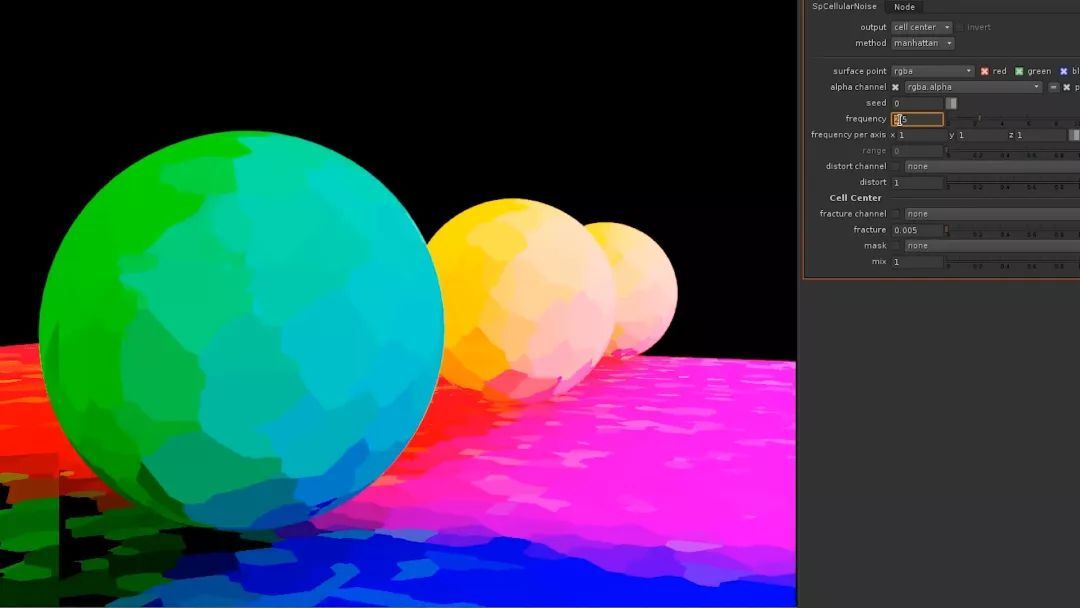Toggle the blue channel checkbox
Viewport: 1080px width, 608px height.
(x=1064, y=71)
